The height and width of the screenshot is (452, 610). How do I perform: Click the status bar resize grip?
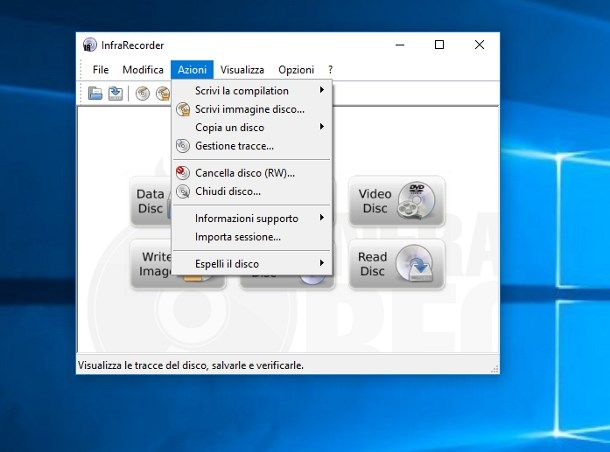494,369
